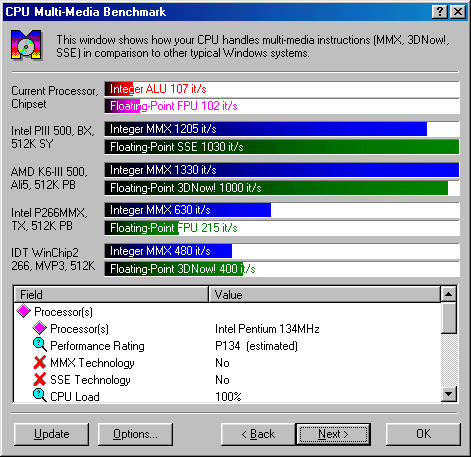Go to previous page with < Back
This screenshot has width=471, height=457.
click(x=258, y=434)
